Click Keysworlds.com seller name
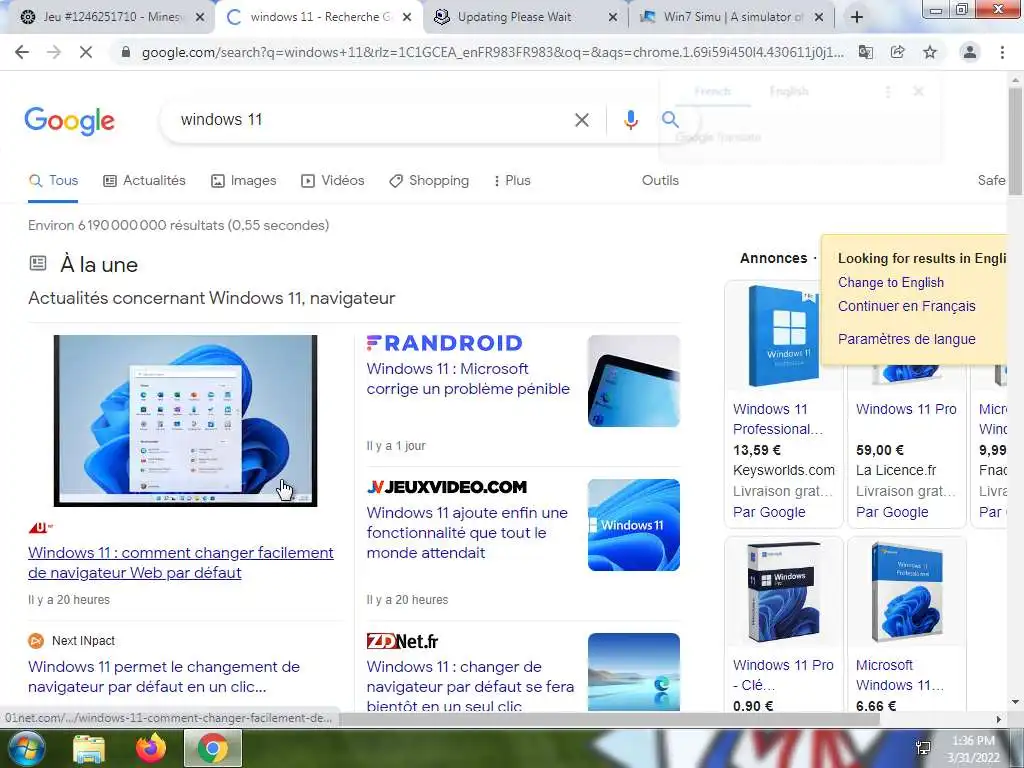This screenshot has height=768, width=1024. coord(784,470)
